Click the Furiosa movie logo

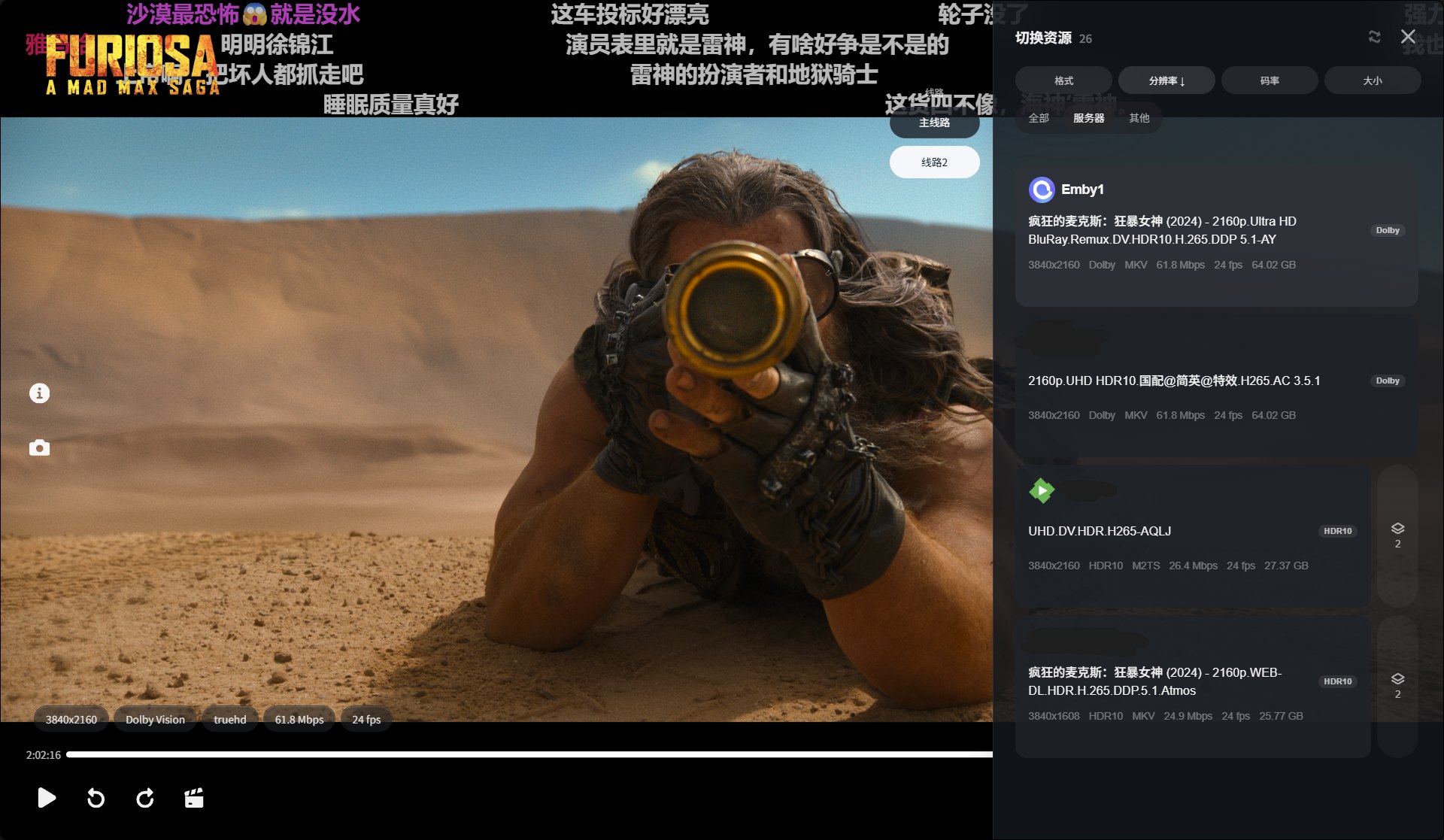[x=132, y=65]
